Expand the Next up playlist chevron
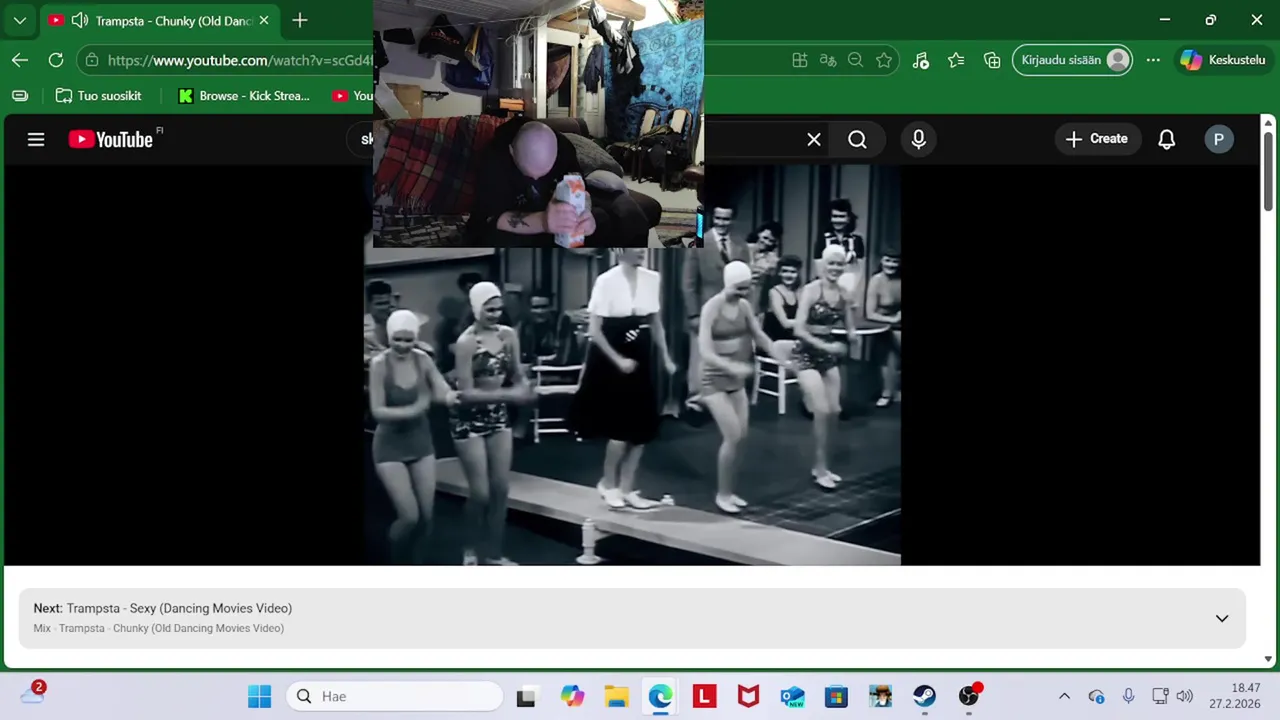 (1222, 618)
